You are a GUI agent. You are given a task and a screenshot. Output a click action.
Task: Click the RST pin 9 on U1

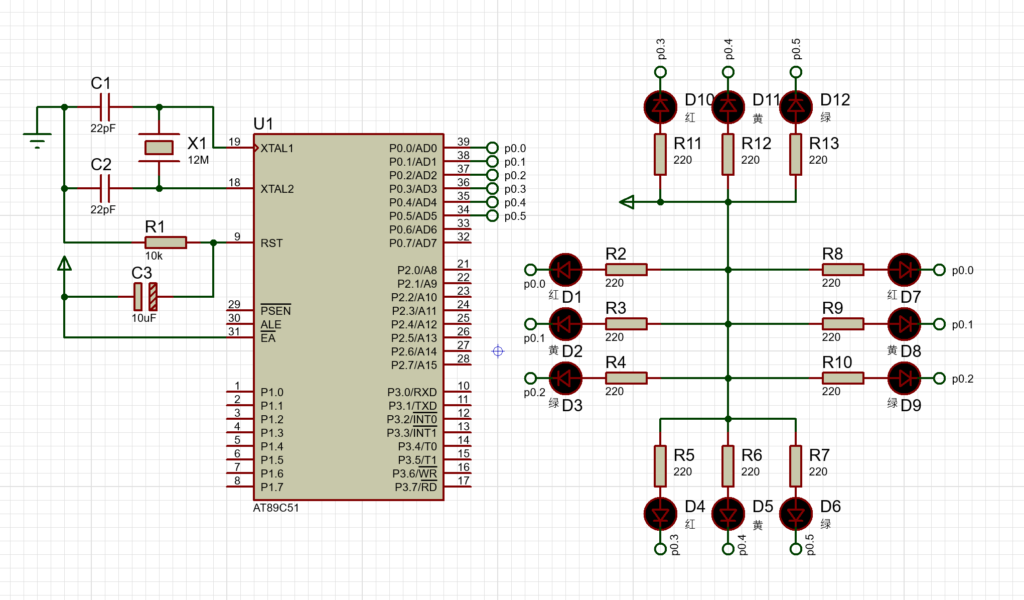240,242
